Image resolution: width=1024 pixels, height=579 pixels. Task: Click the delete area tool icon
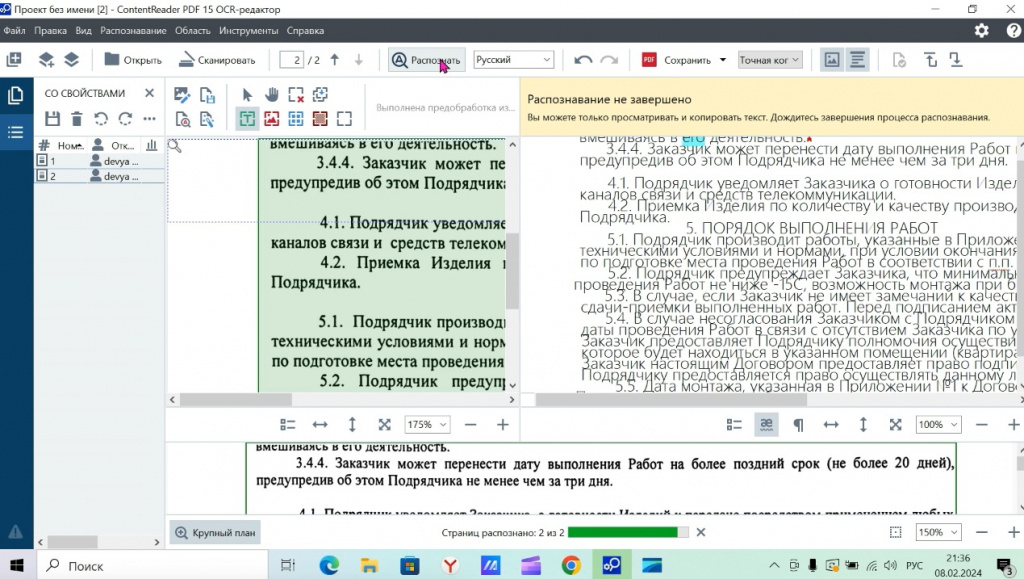(296, 95)
